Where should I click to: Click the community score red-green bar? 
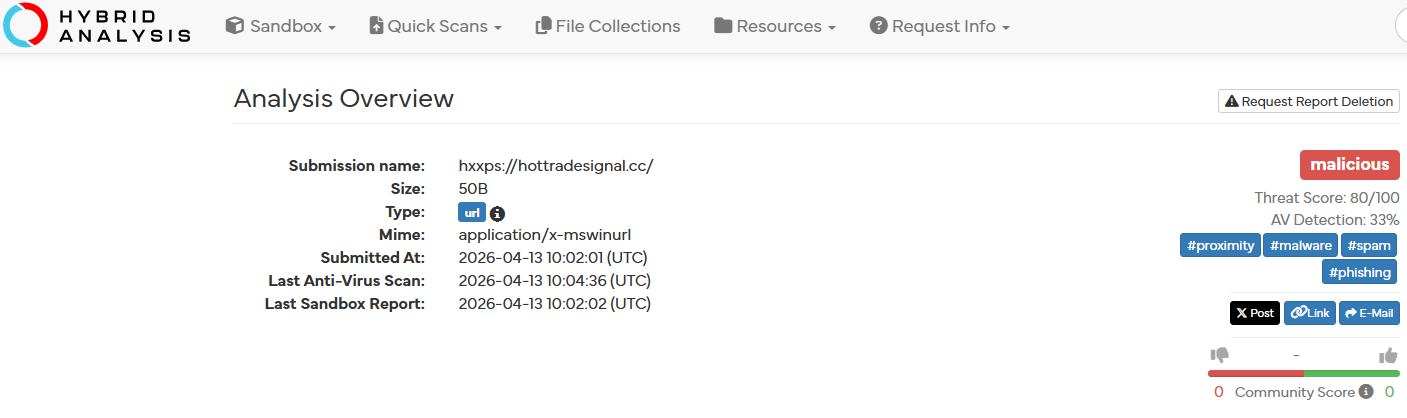[x=1304, y=374]
